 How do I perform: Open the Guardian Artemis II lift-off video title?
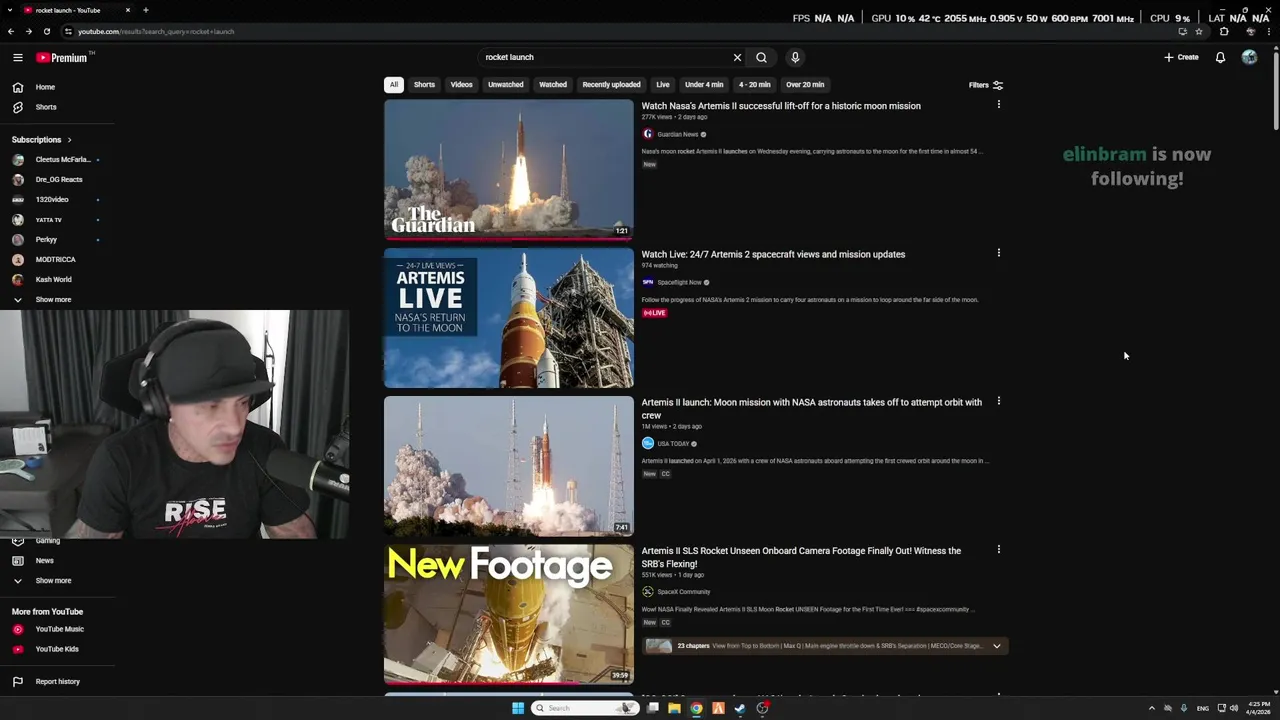(781, 106)
